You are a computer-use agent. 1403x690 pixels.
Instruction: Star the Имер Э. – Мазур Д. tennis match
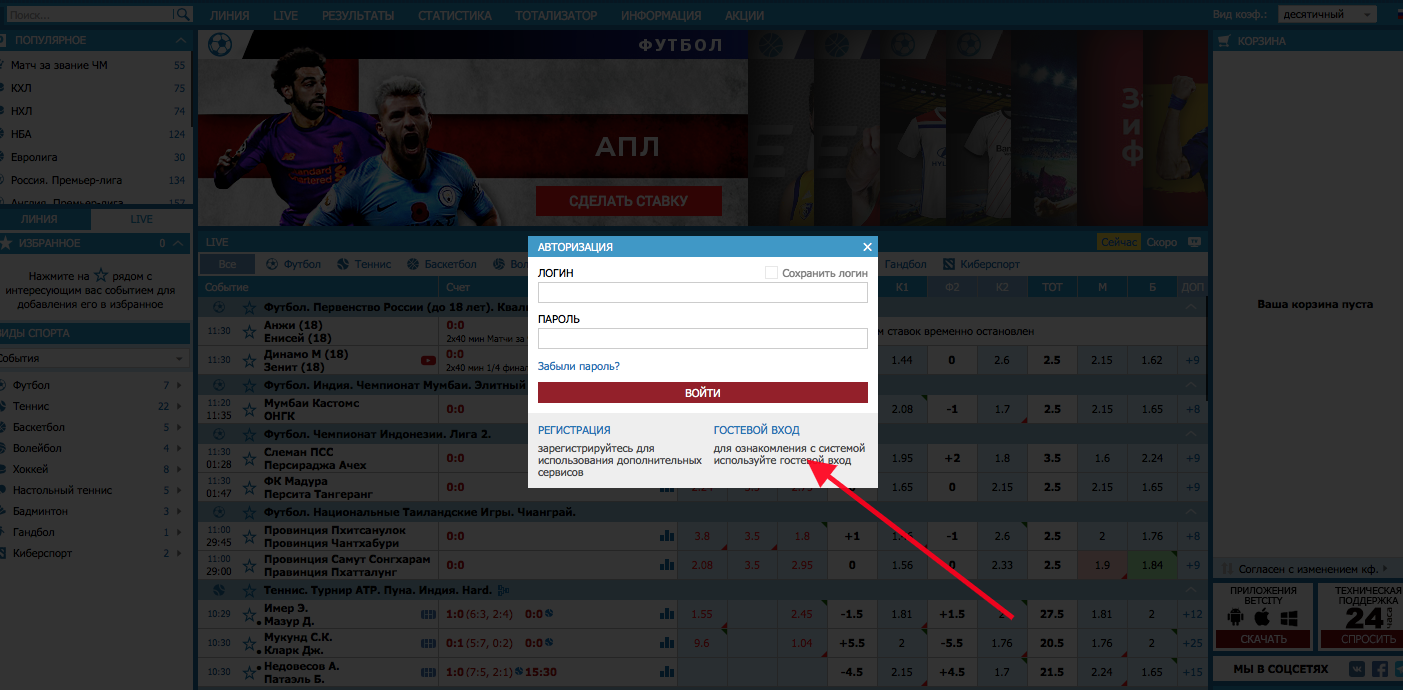click(250, 614)
